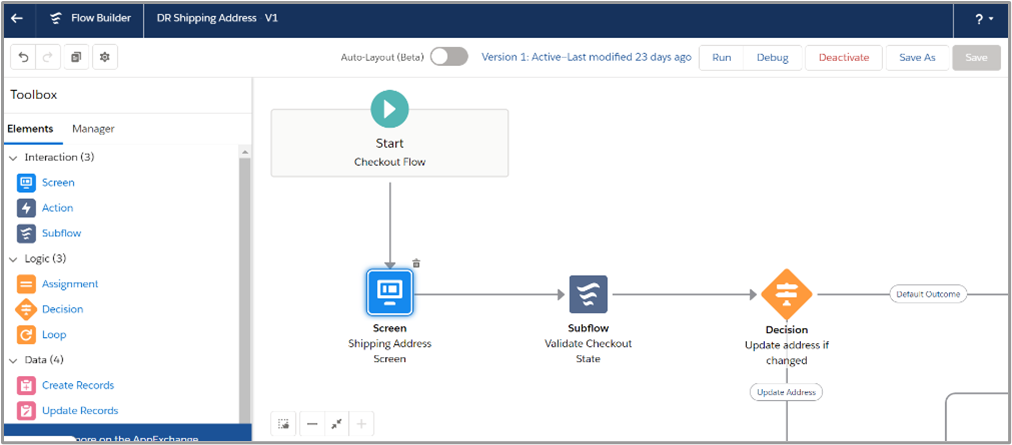This screenshot has width=1012, height=445.
Task: Debug the flow
Action: click(773, 57)
